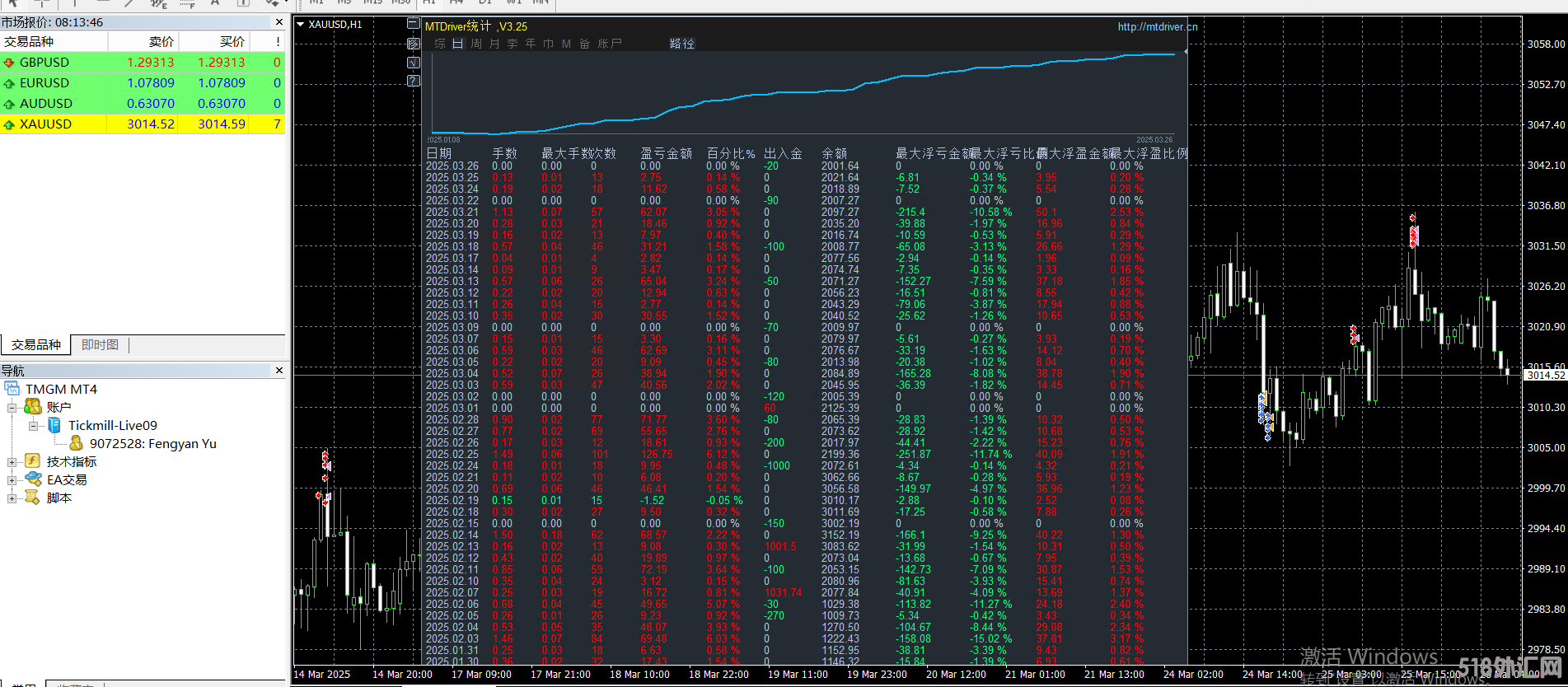Click the up-arrow icon beside XAUUSD
The image size is (1568, 687).
9,124
